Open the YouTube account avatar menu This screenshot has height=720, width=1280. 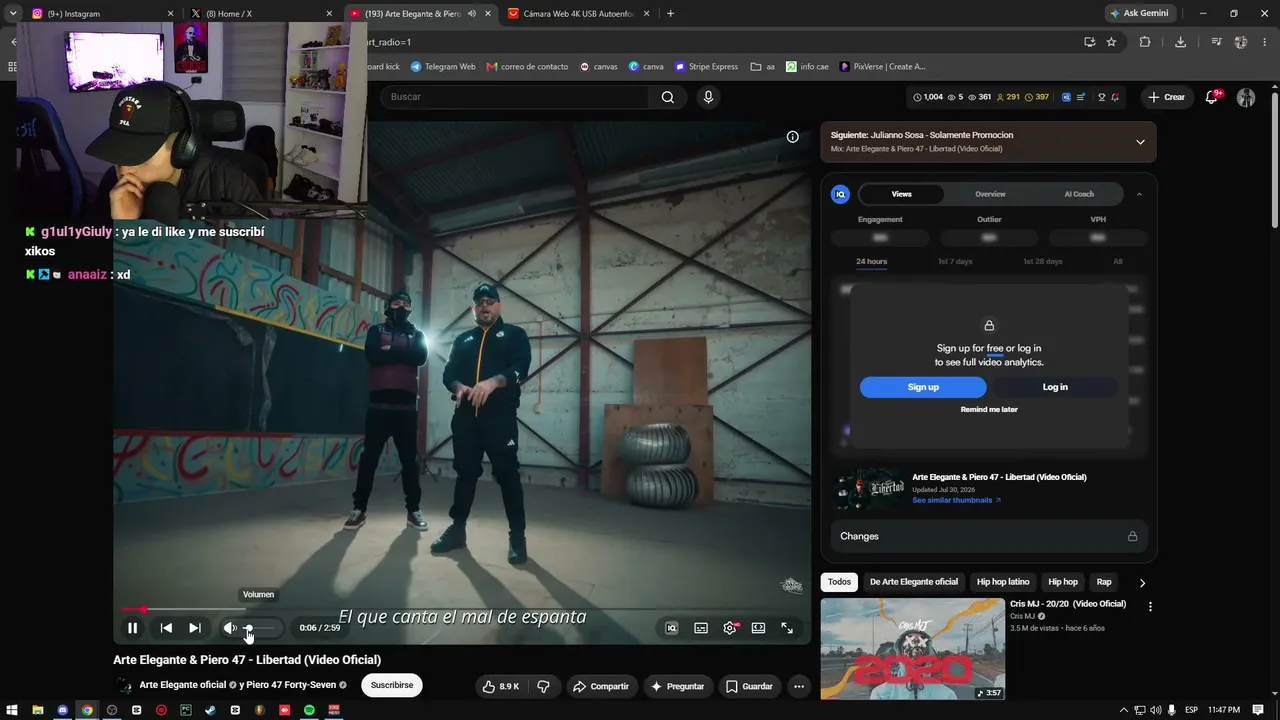click(1246, 97)
